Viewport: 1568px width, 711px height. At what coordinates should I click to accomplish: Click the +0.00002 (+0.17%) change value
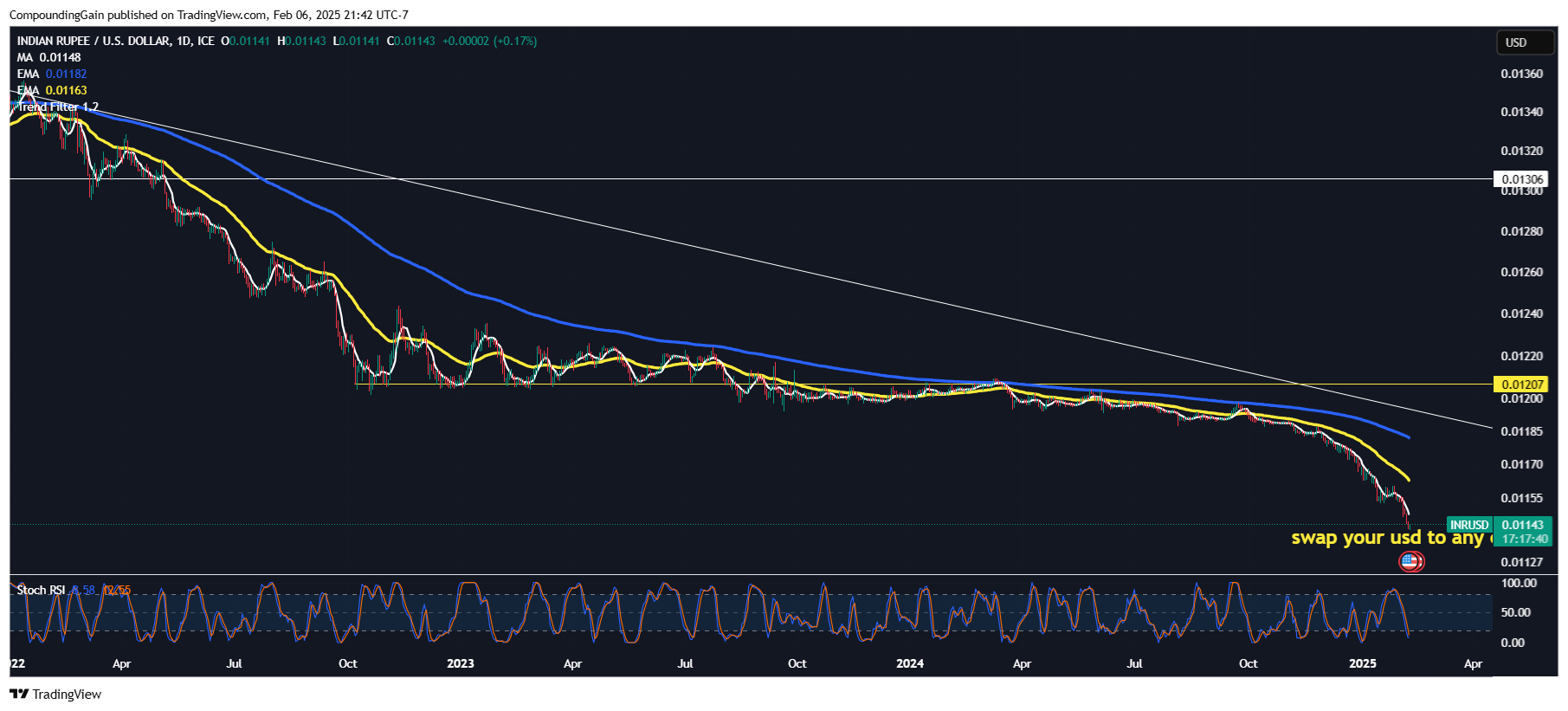click(489, 41)
